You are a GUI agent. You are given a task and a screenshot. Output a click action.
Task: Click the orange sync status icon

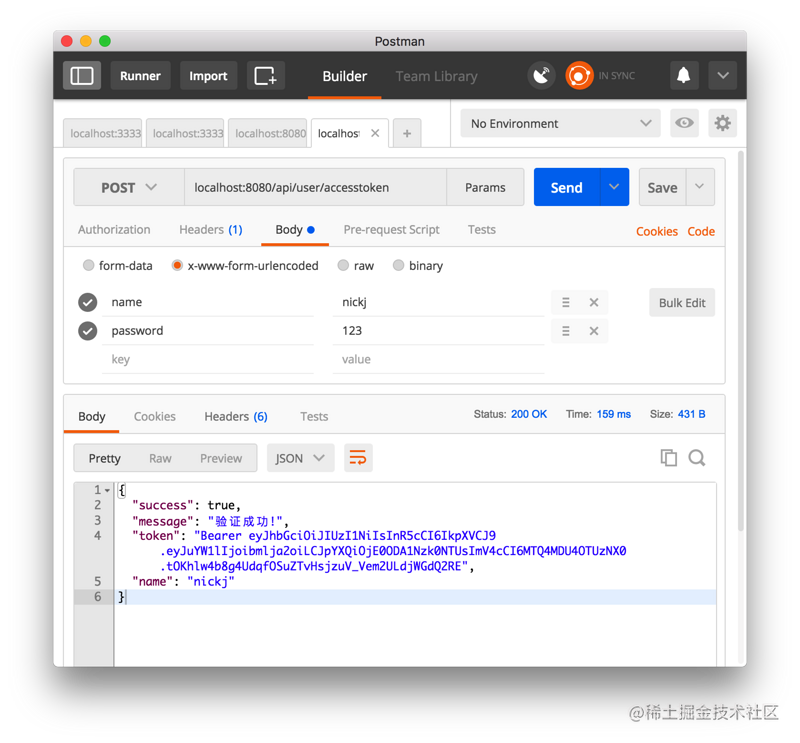pyautogui.click(x=579, y=76)
